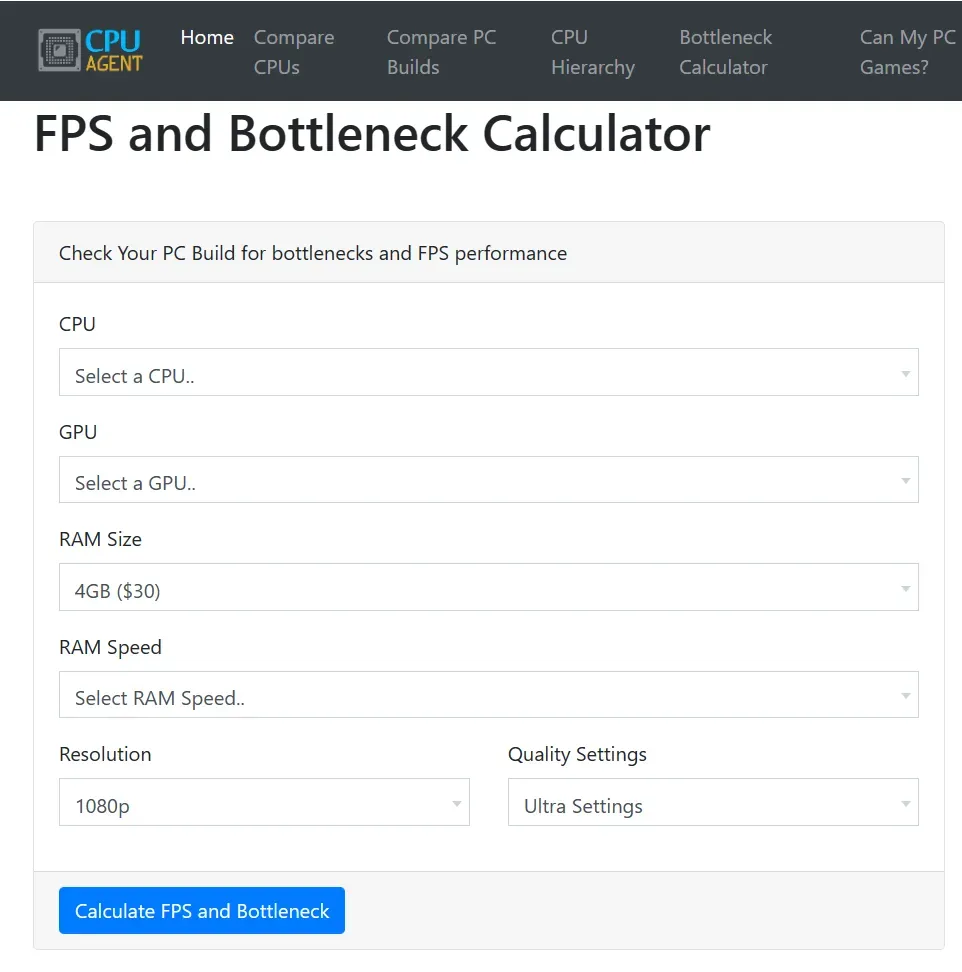Go to the Home nav link

click(207, 38)
